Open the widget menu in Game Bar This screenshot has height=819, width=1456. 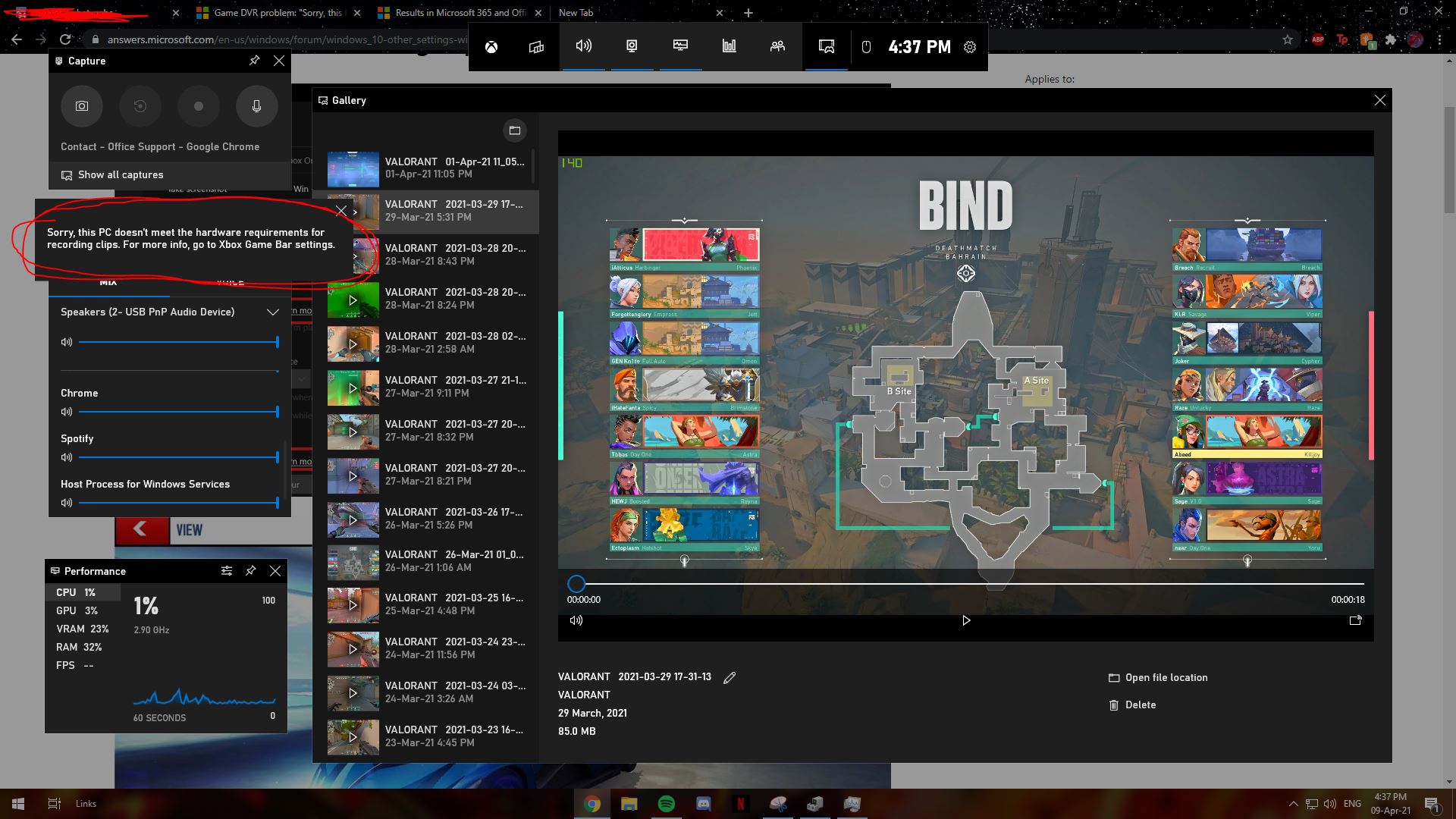(536, 47)
